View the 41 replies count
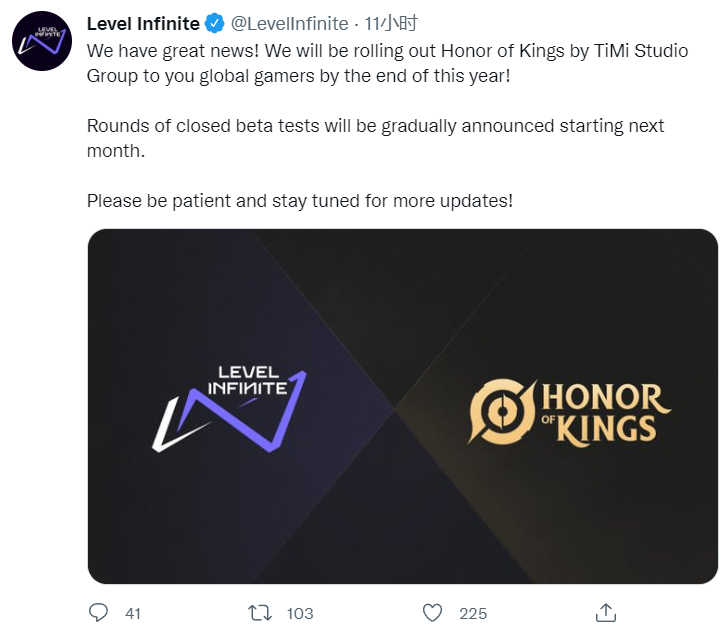Screen dimensions: 728x630 coord(133,613)
